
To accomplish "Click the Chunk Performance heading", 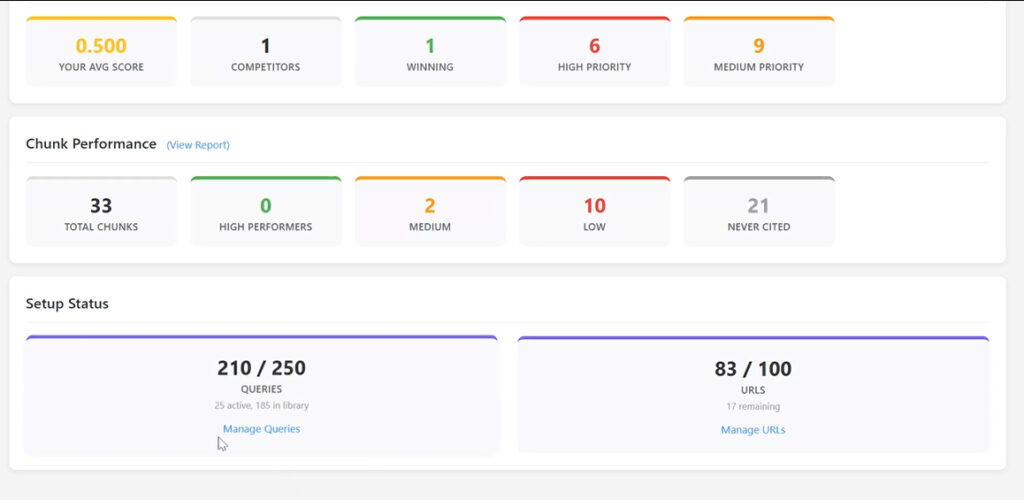I will tap(91, 144).
